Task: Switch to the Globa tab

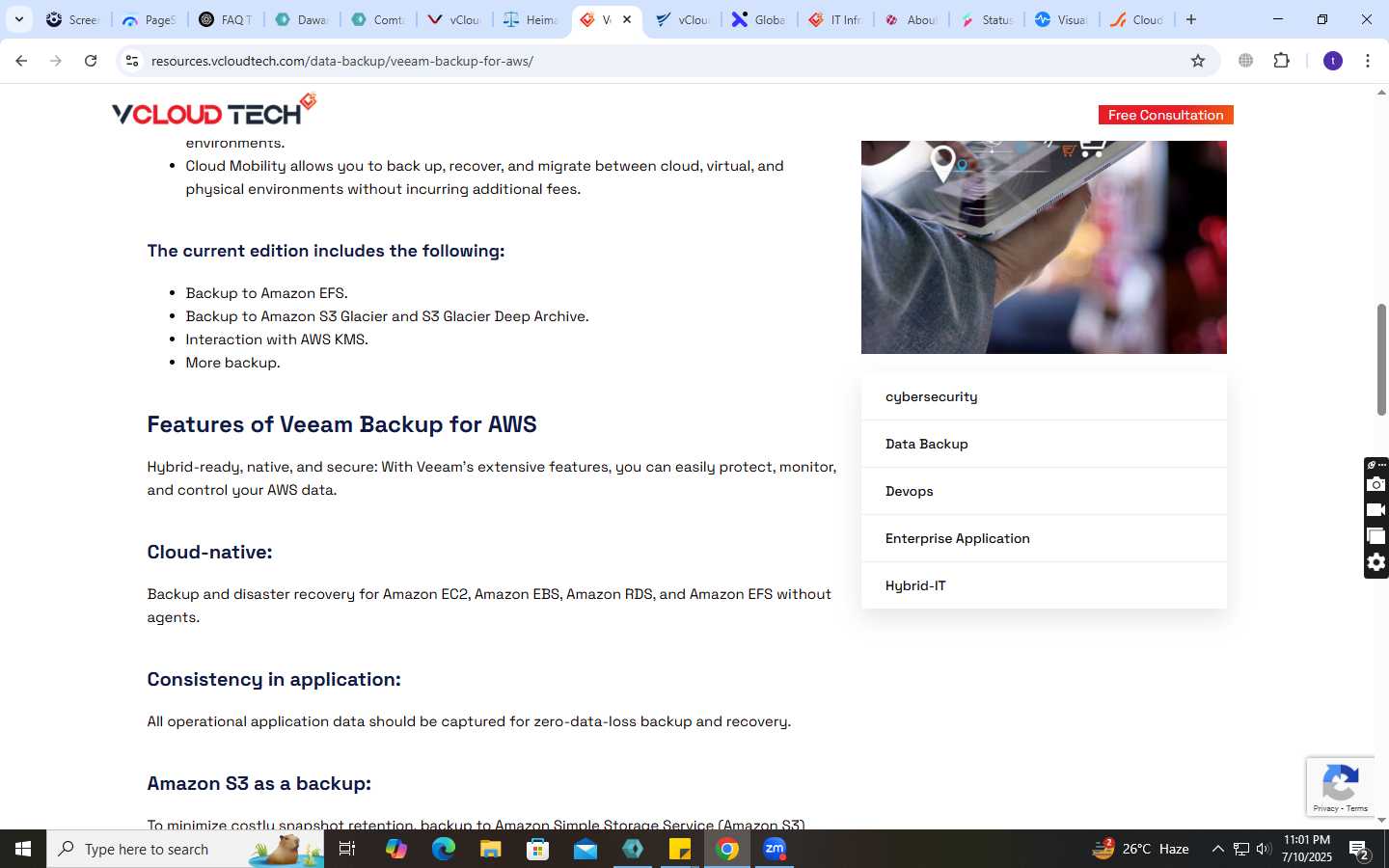Action: point(758,19)
